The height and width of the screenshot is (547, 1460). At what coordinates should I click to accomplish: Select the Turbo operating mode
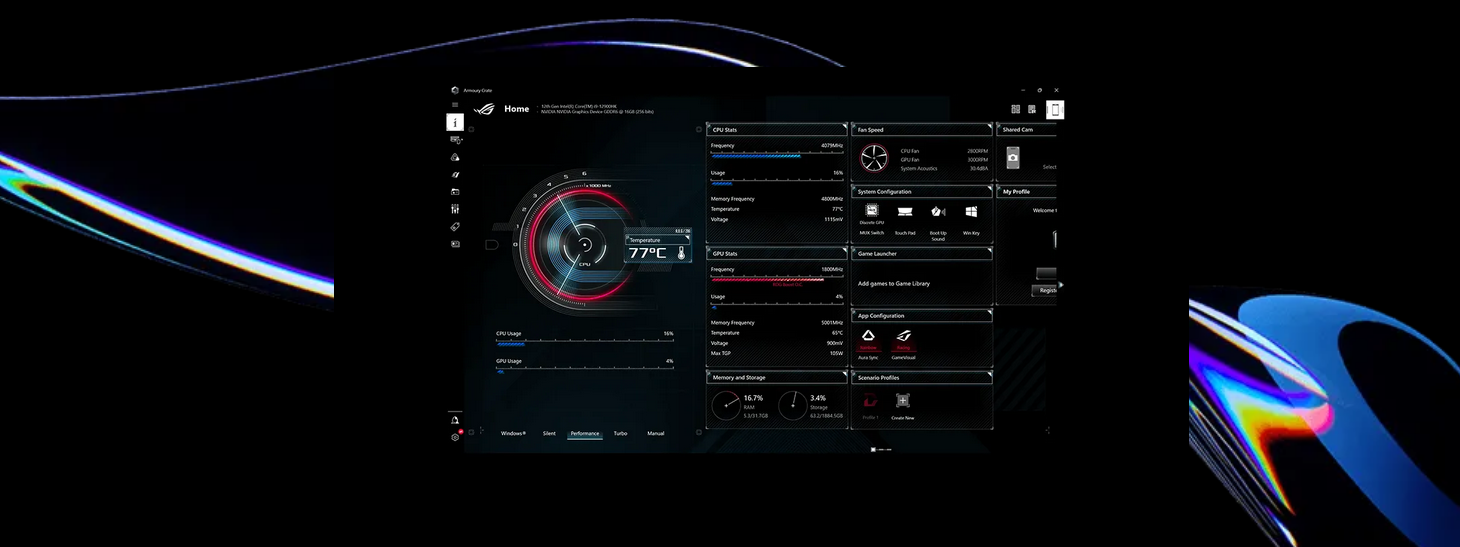coord(621,433)
